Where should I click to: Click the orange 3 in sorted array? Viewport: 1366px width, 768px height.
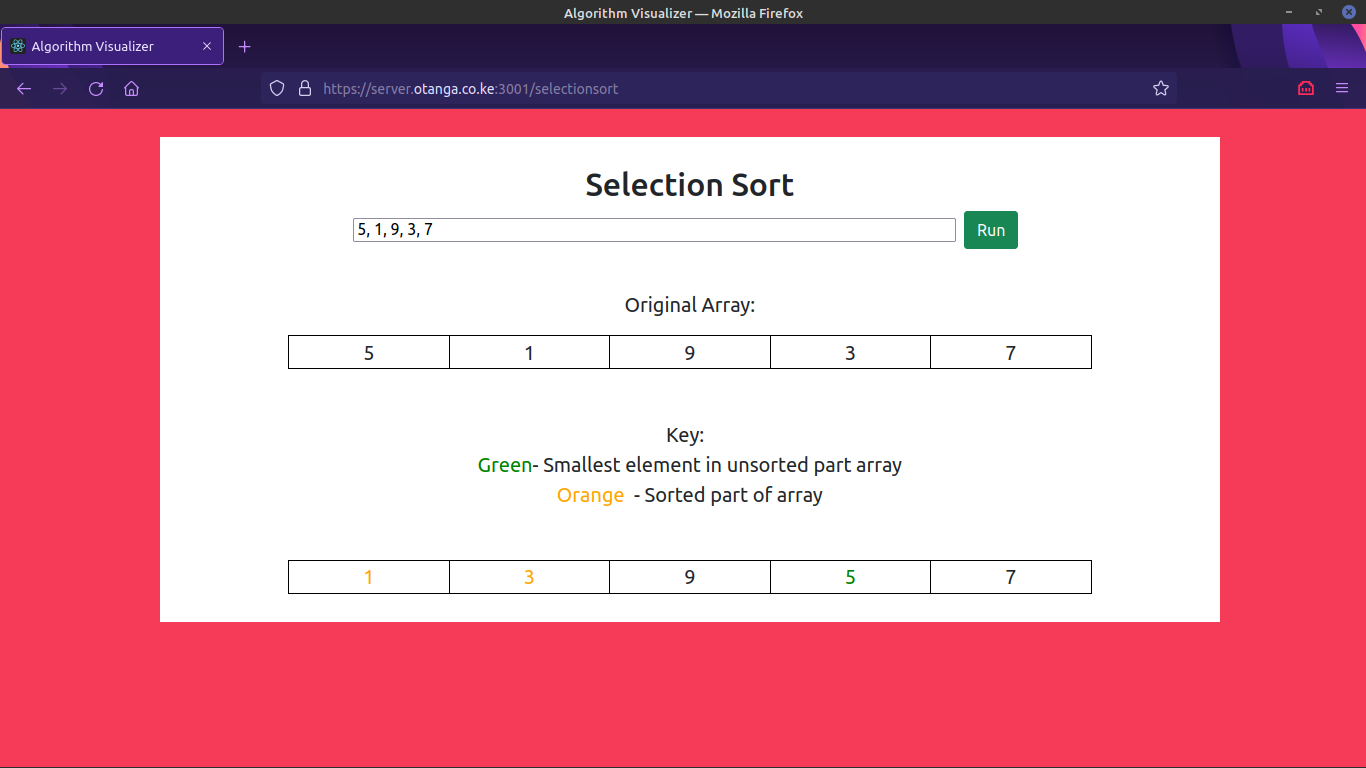pyautogui.click(x=529, y=577)
